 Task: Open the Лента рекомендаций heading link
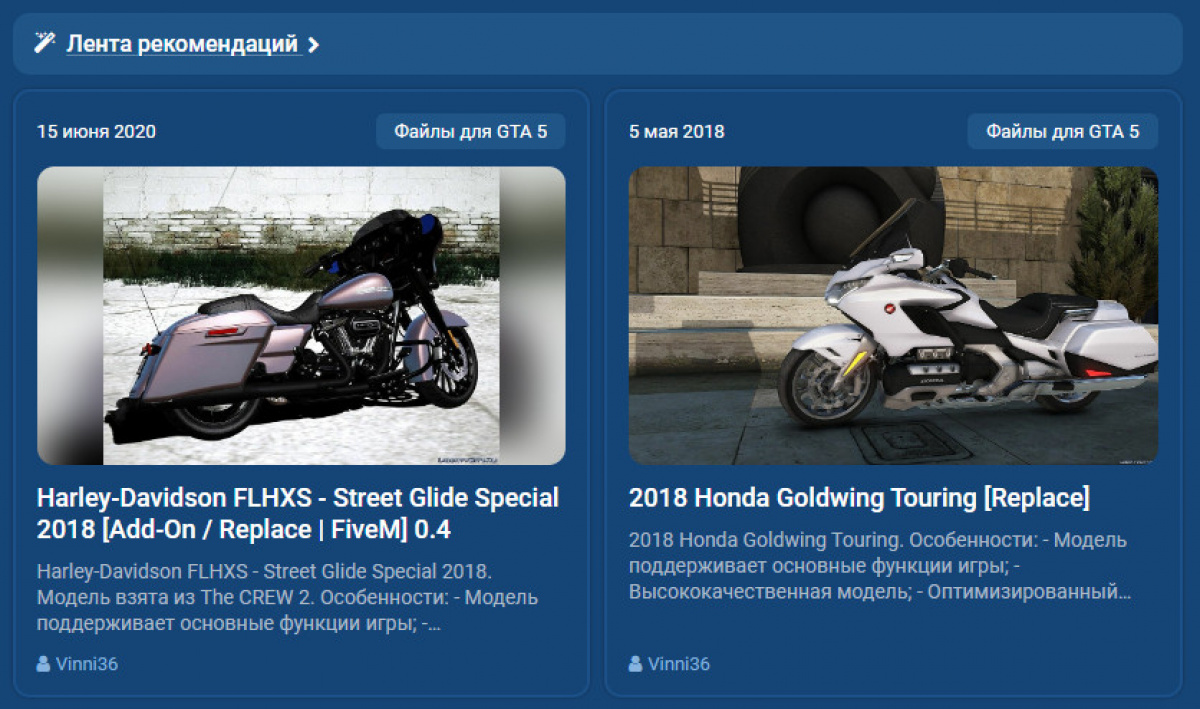click(x=184, y=44)
